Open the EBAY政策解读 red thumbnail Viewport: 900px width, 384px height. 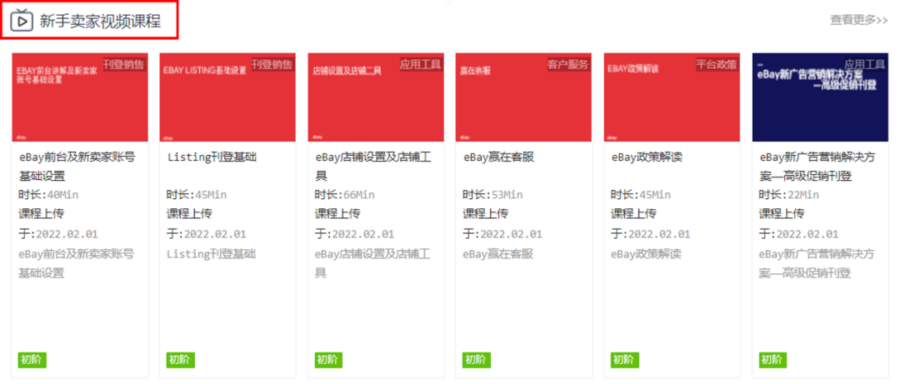pyautogui.click(x=672, y=97)
